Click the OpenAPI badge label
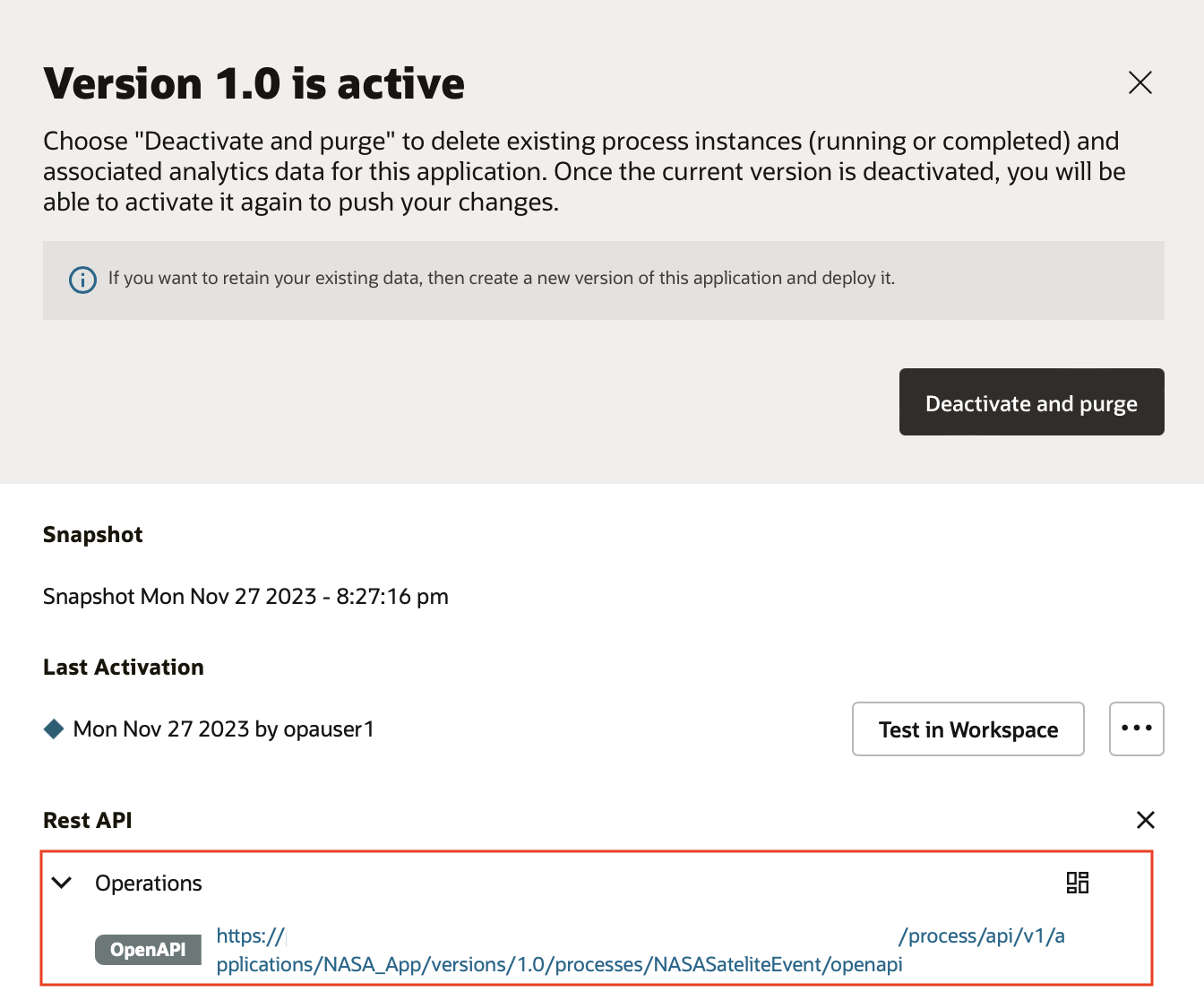Viewport: 1204px width, 1000px height. click(x=148, y=949)
